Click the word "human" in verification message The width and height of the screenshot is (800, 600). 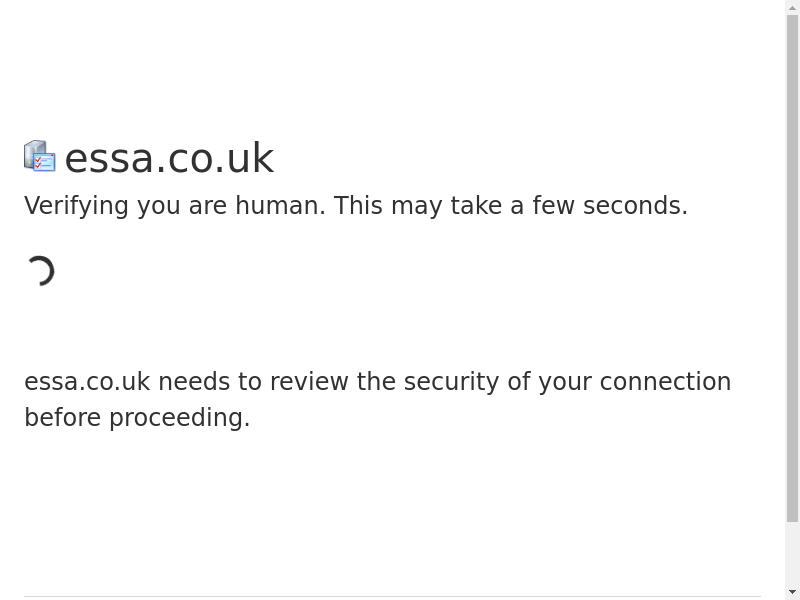[279, 206]
